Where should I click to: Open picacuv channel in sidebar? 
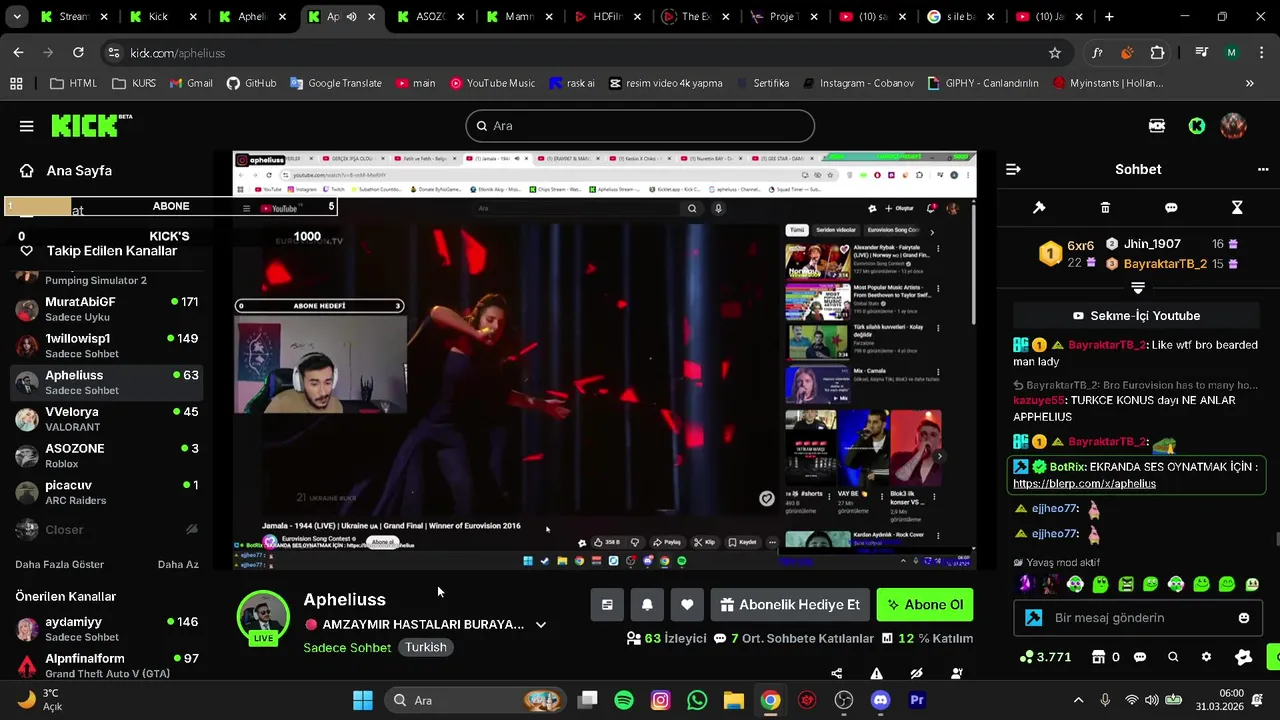point(107,492)
